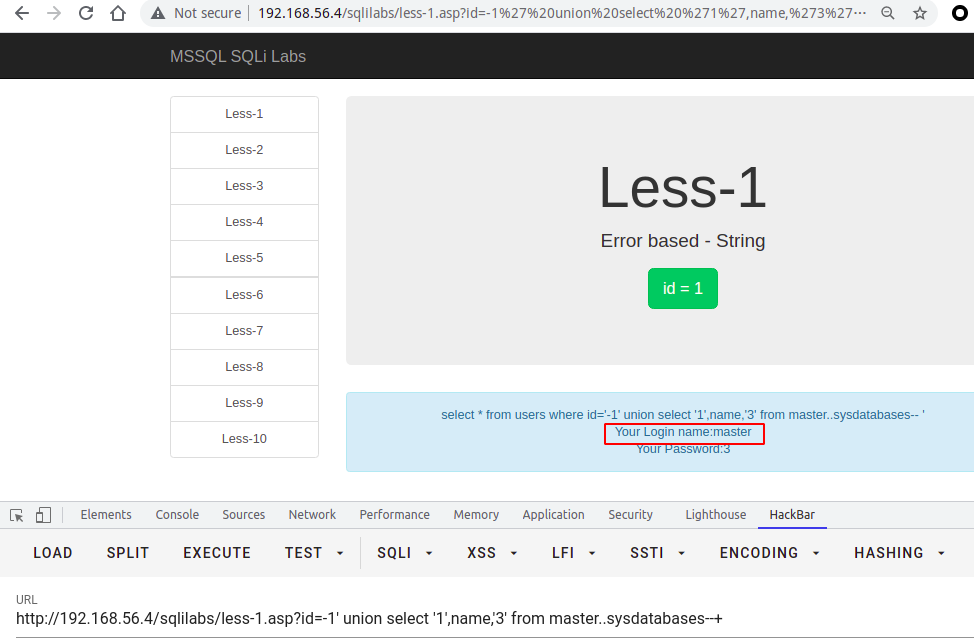The height and width of the screenshot is (640, 974).
Task: Switch to the Application tab
Action: 553,515
